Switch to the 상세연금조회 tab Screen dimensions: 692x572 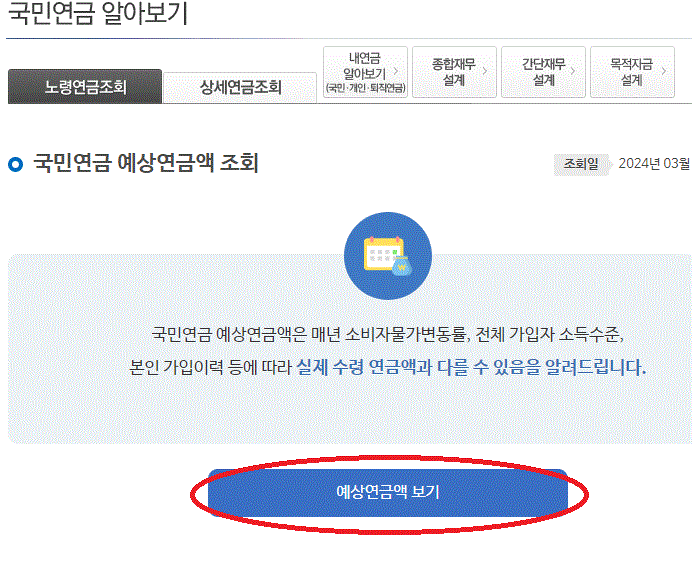click(x=240, y=87)
